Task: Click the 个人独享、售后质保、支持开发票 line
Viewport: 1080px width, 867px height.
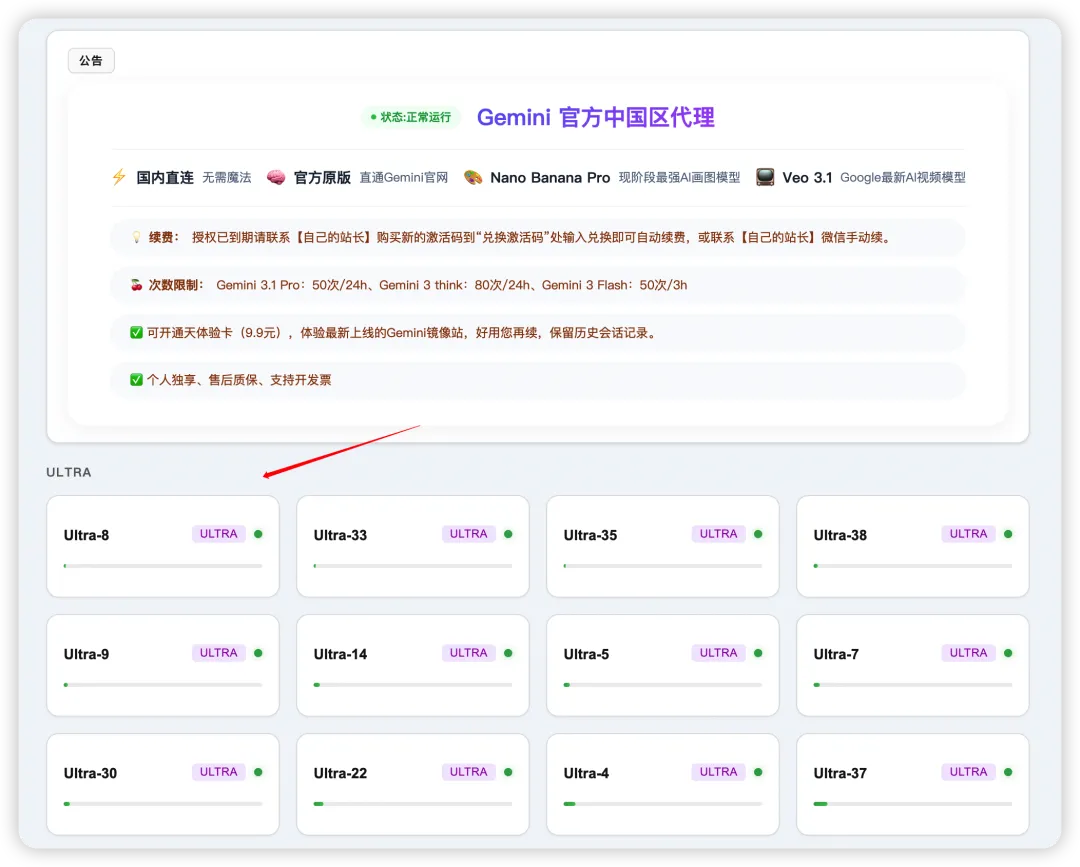Action: pos(239,380)
